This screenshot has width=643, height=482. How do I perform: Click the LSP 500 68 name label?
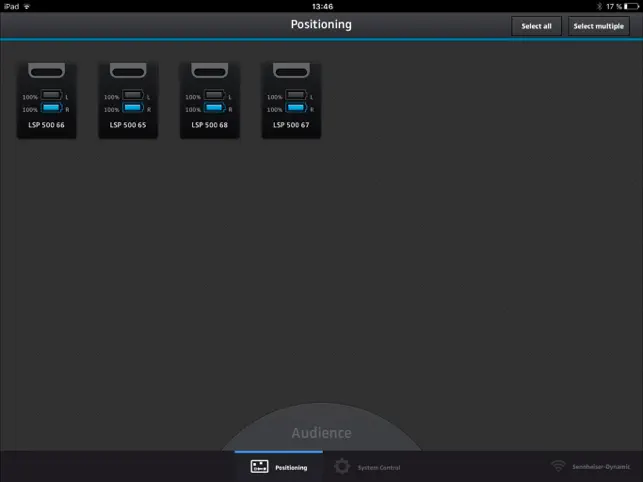[210, 125]
